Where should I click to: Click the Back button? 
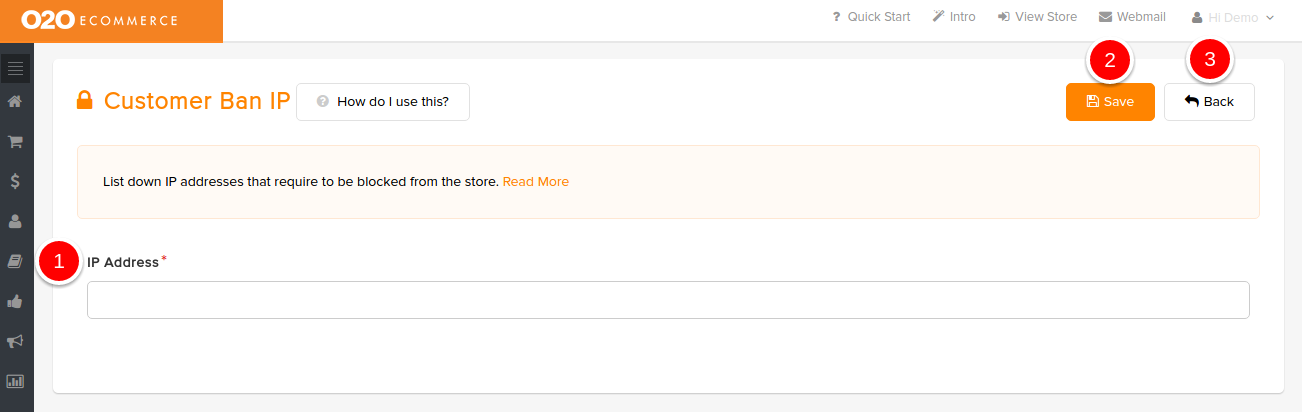[1209, 102]
